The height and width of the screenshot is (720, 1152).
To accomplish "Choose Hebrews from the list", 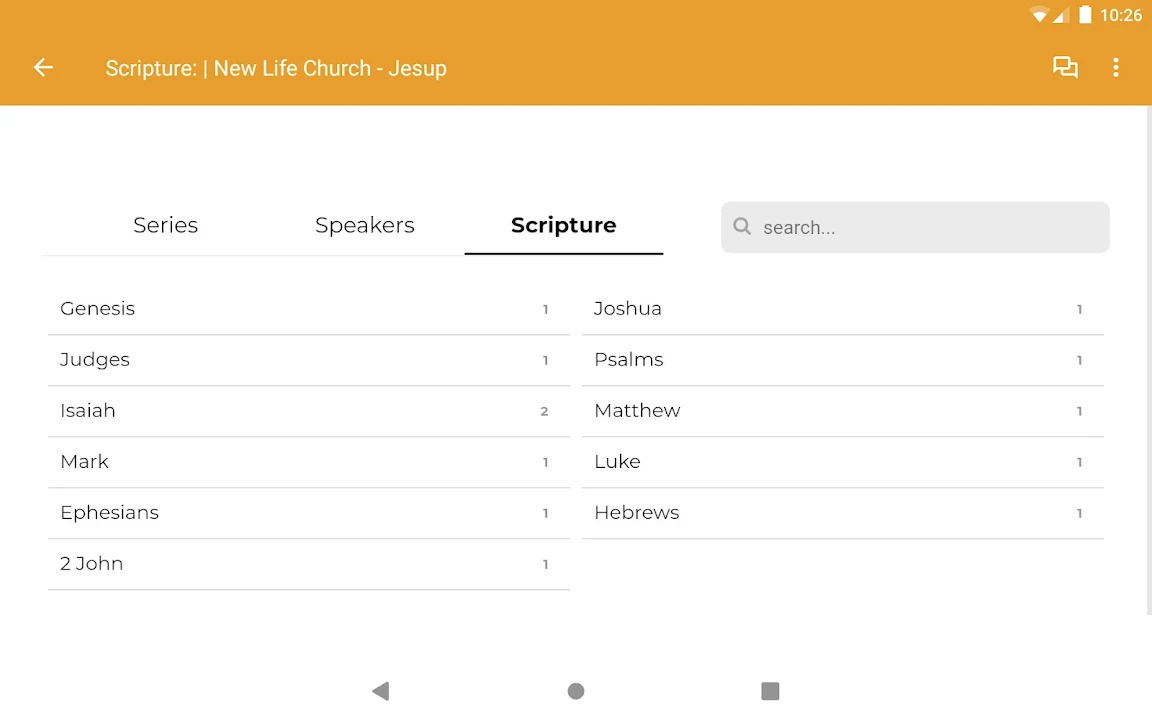I will click(842, 513).
